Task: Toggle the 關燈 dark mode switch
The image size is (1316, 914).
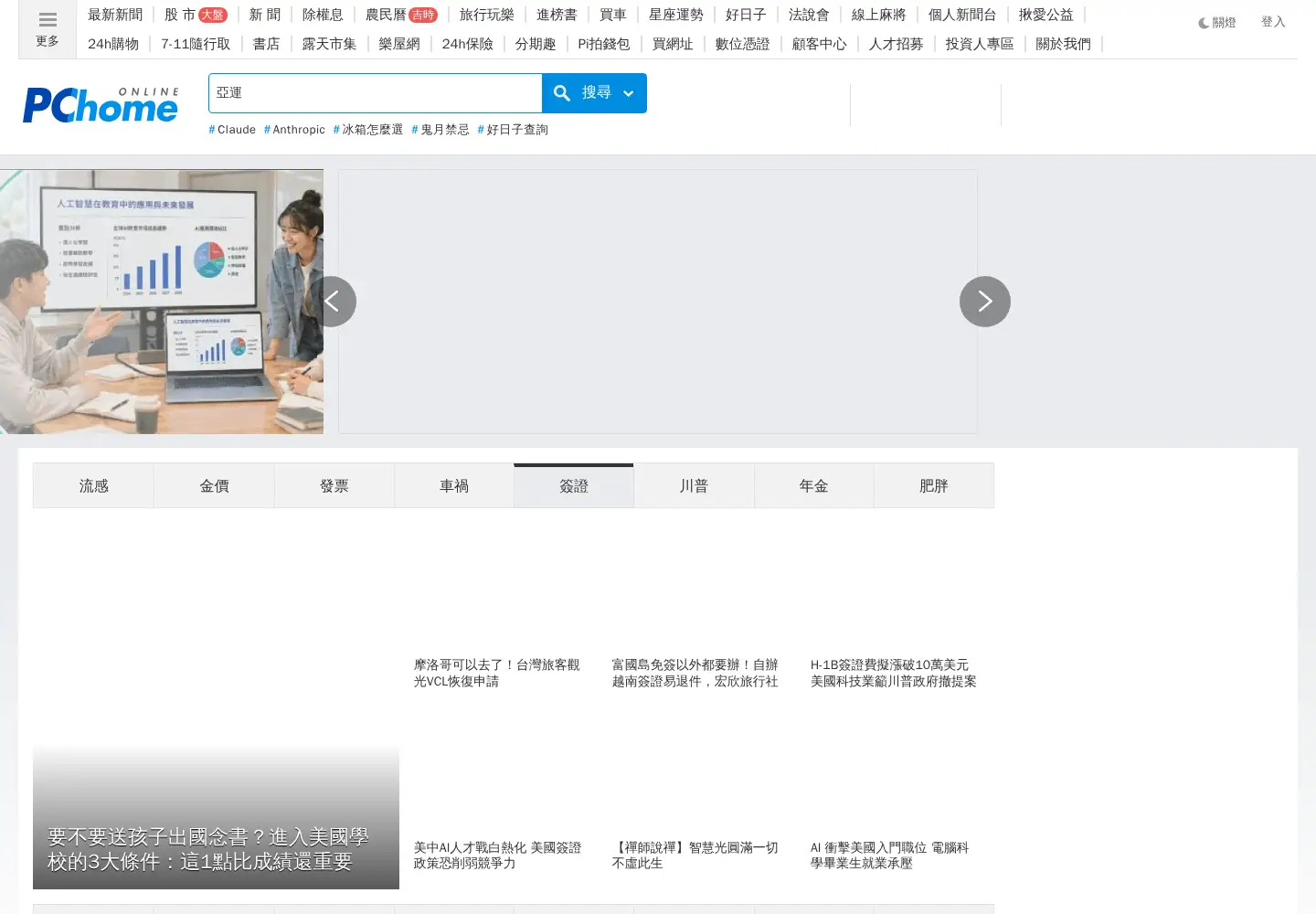Action: pyautogui.click(x=1217, y=22)
